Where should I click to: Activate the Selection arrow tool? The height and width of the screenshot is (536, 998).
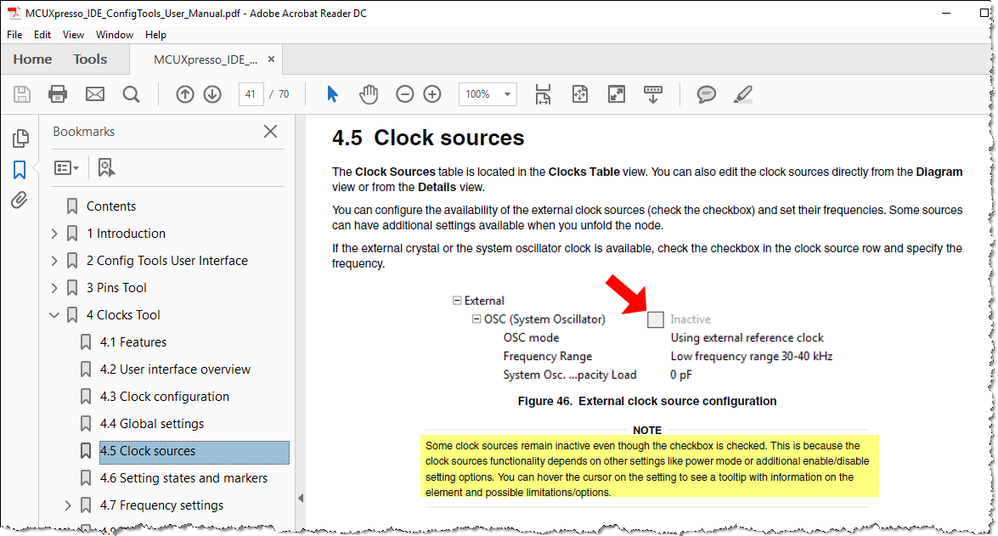coord(332,94)
